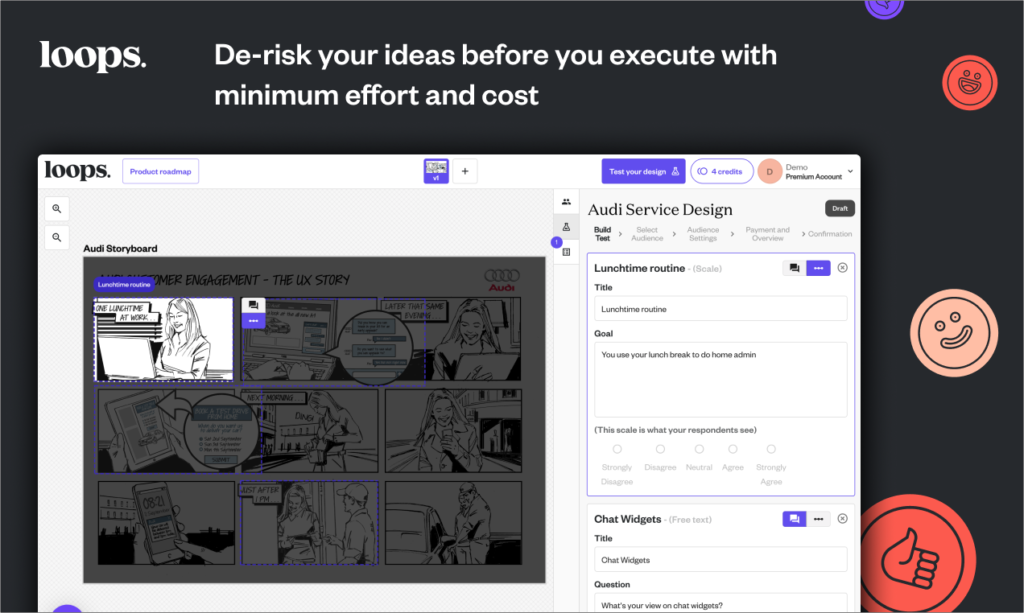Click the zoom out magnifier icon
Image resolution: width=1024 pixels, height=613 pixels.
pos(57,238)
